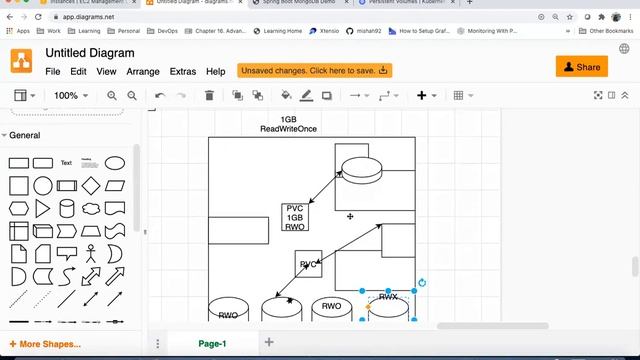
Task: Redo the diagram action
Action: 181,96
